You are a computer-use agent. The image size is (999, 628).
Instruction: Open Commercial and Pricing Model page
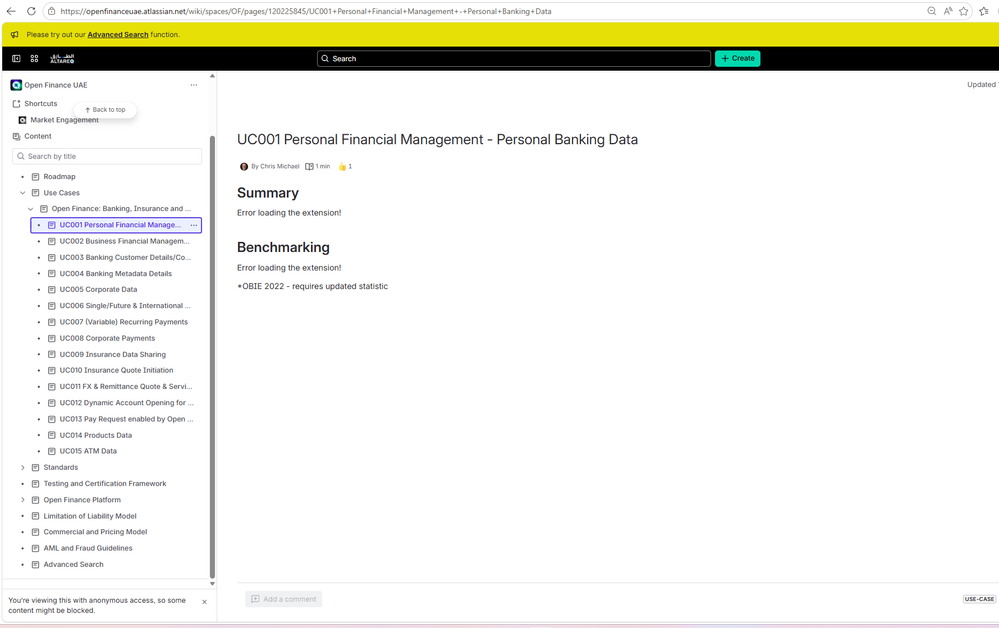point(95,532)
